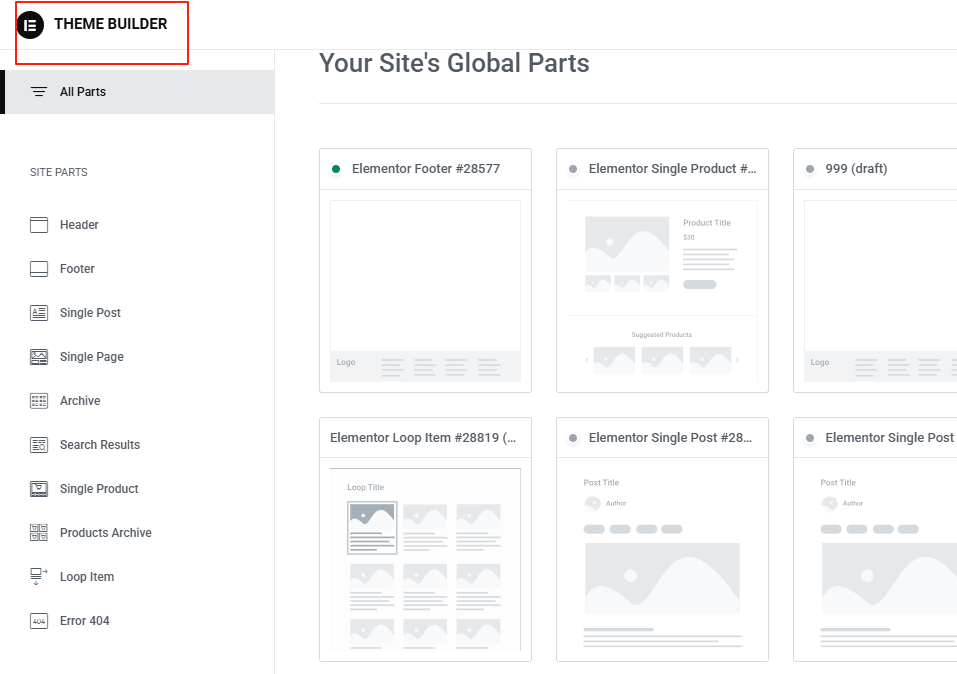This screenshot has width=957, height=674.
Task: Click the Single Post icon in sidebar
Action: [x=39, y=313]
